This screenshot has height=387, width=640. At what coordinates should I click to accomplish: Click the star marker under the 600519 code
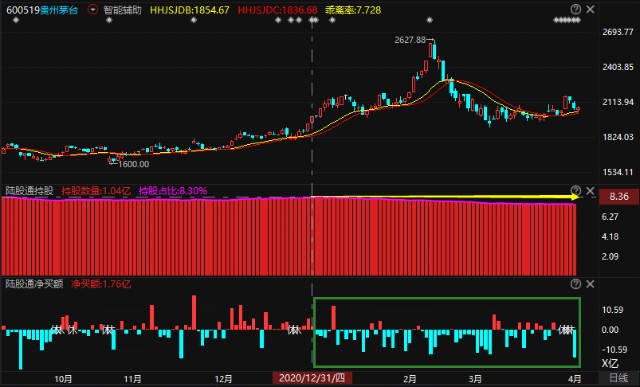16,20
